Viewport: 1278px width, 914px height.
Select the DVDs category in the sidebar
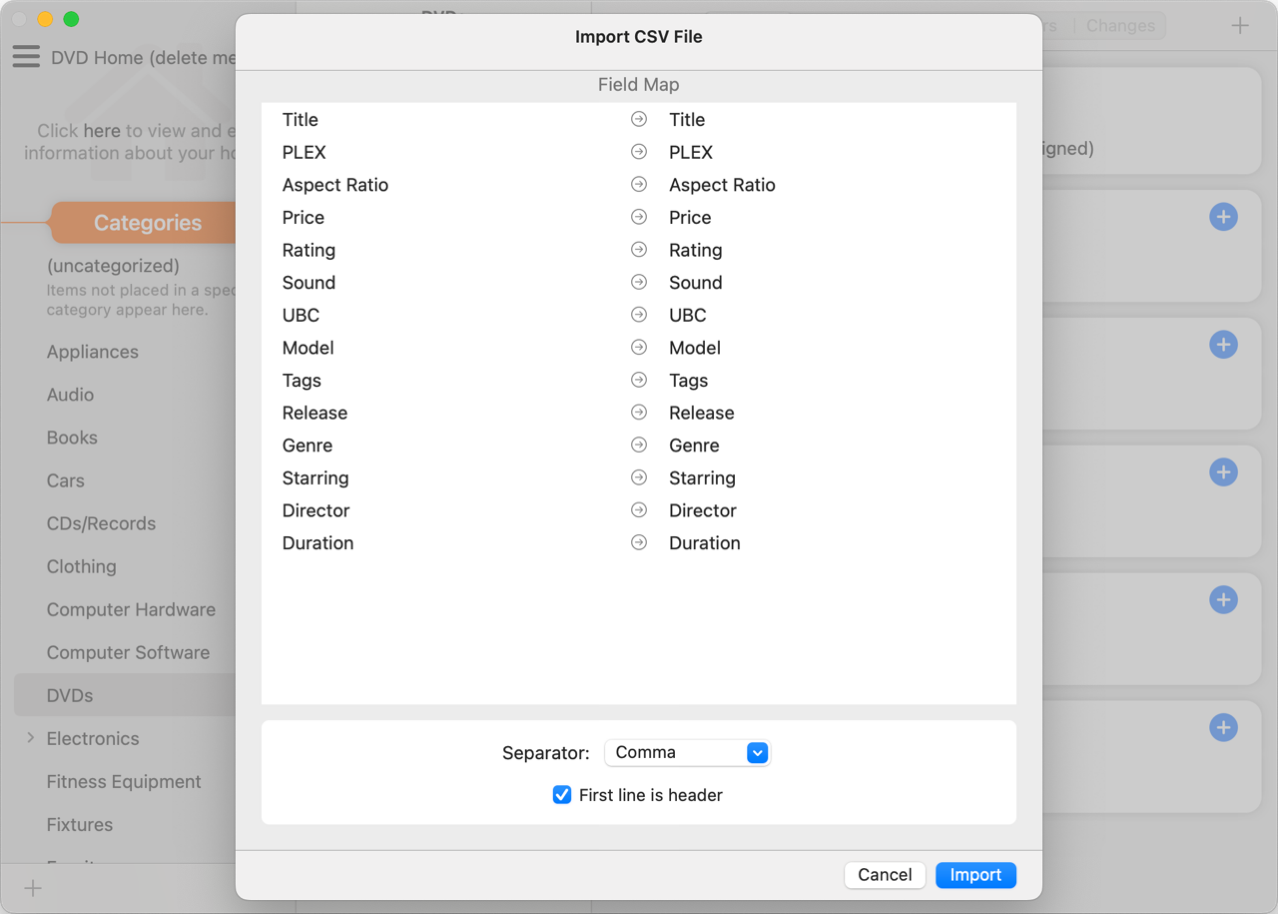coord(70,695)
